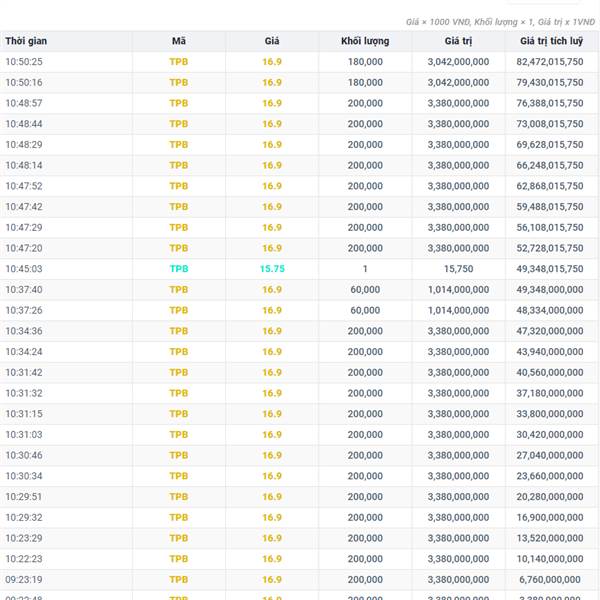Click the green TPB code at 10:45:03

pyautogui.click(x=179, y=269)
